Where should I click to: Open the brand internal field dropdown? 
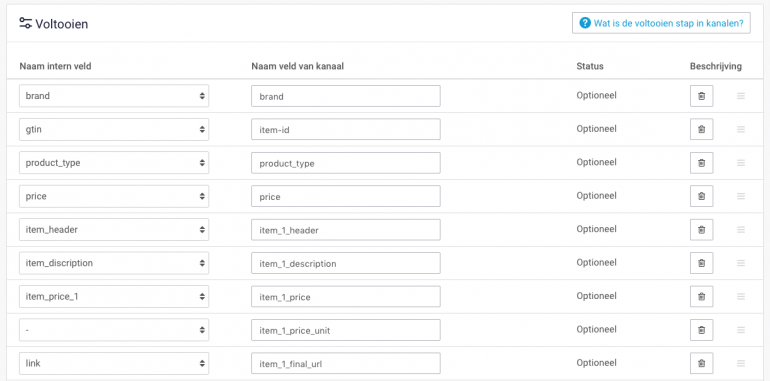[x=114, y=96]
